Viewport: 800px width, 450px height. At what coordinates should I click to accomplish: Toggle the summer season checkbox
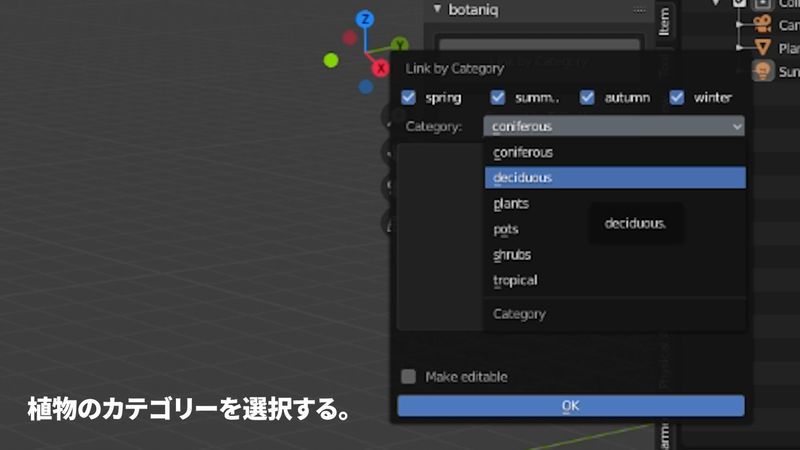[497, 97]
